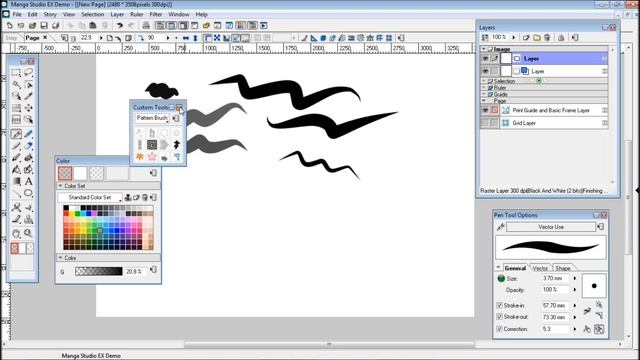Open the Size value arrow
Screen dimensions: 640x360
[x=575, y=278]
